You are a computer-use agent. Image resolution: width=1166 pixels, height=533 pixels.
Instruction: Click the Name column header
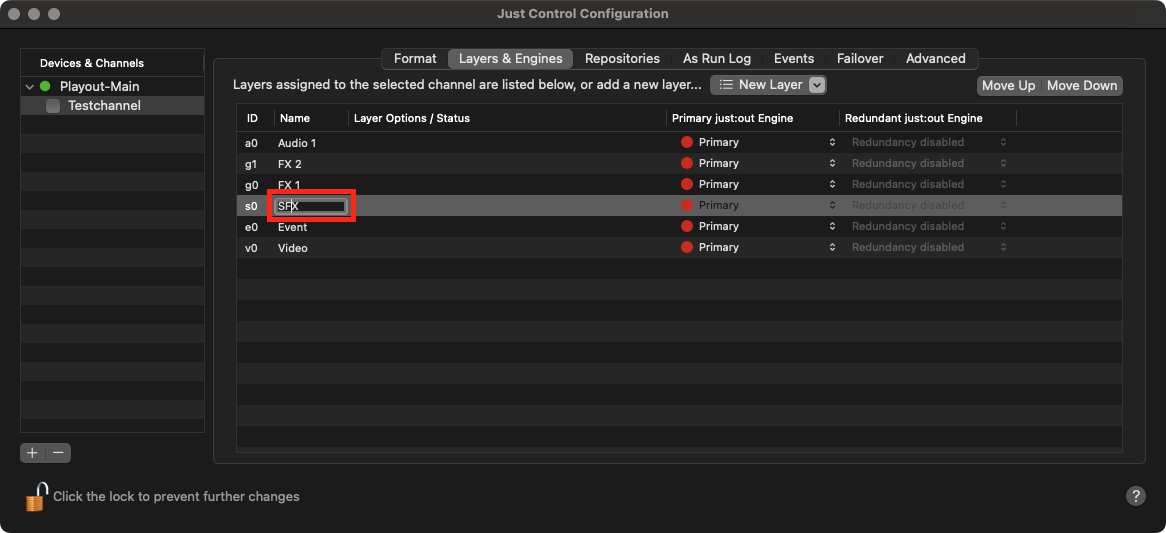[311, 118]
